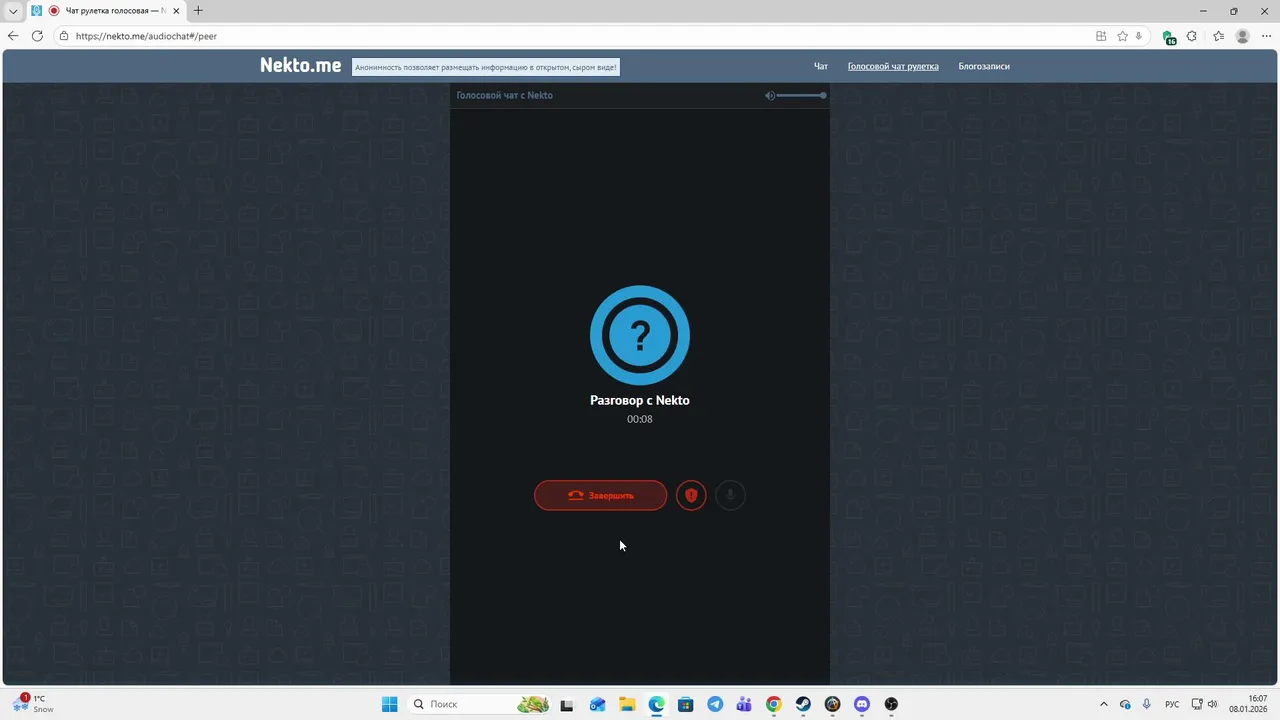This screenshot has width=1280, height=720.
Task: Show hidden system tray icons
Action: [1104, 704]
